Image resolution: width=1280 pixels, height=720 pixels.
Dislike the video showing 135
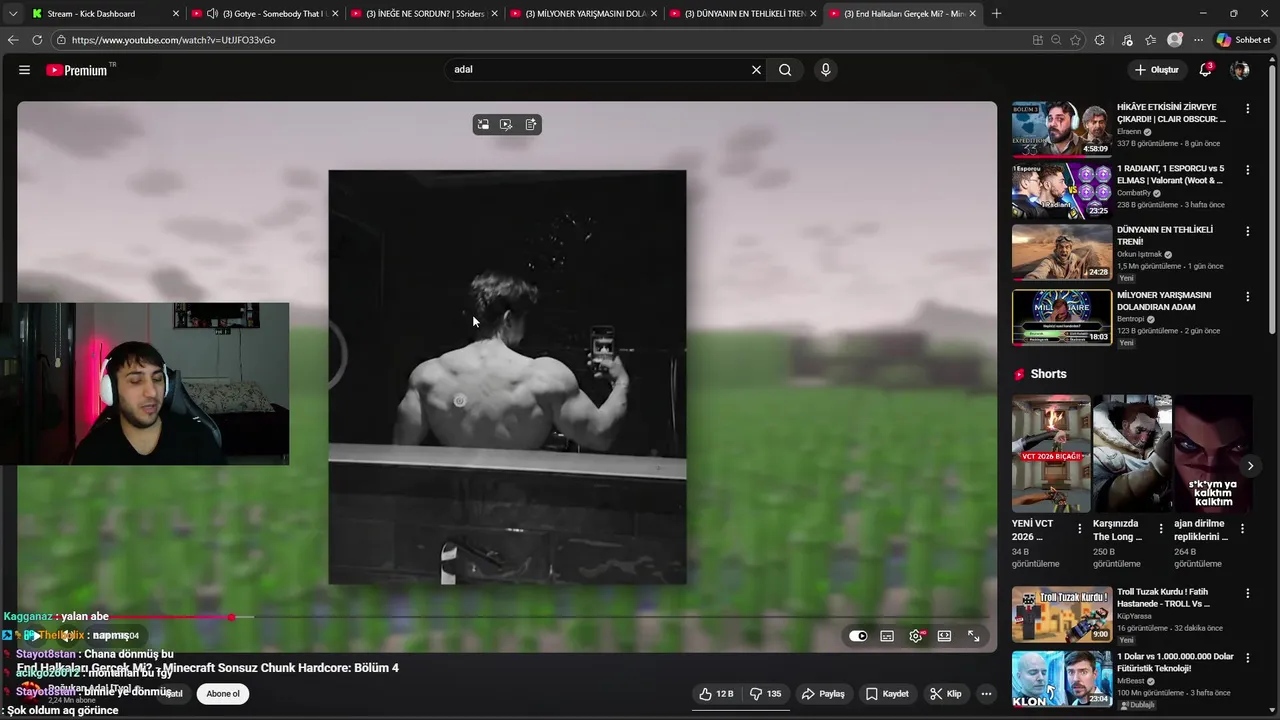[x=767, y=694]
